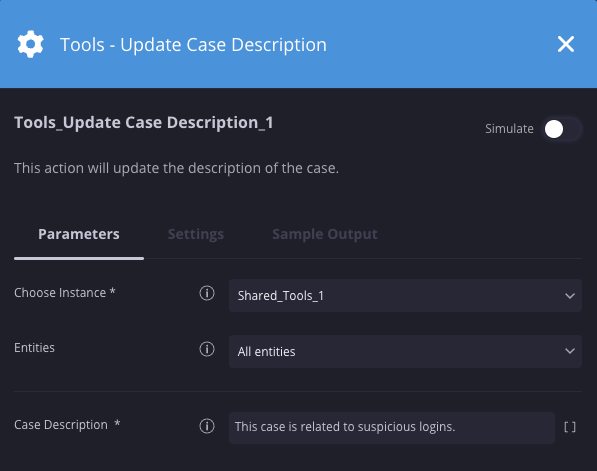Open the Settings tab
597x471 pixels.
click(x=196, y=234)
